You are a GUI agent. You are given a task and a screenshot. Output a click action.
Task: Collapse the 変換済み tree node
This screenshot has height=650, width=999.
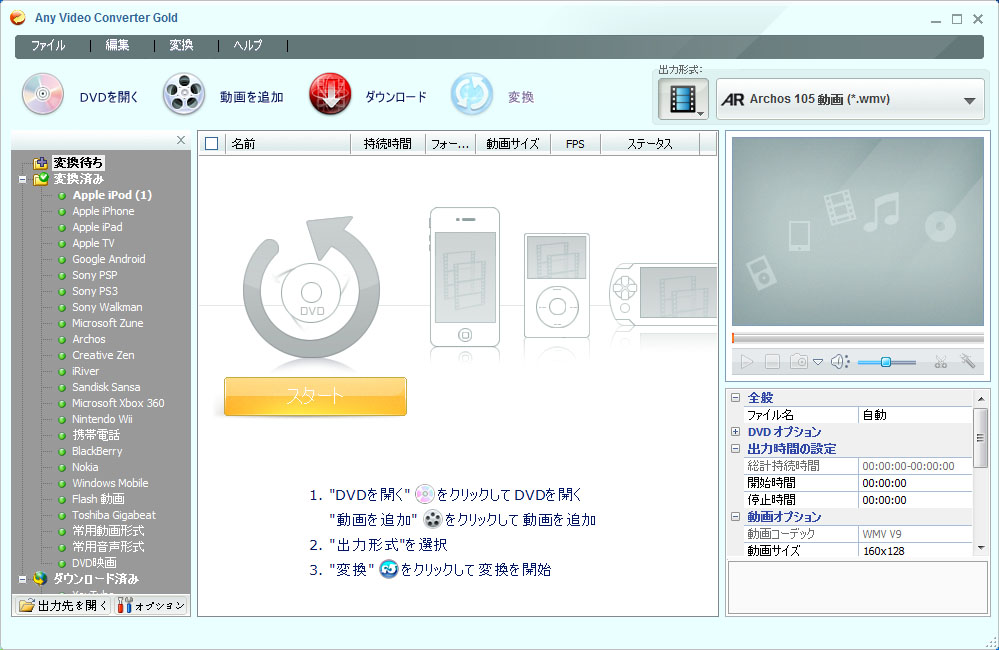[x=22, y=180]
